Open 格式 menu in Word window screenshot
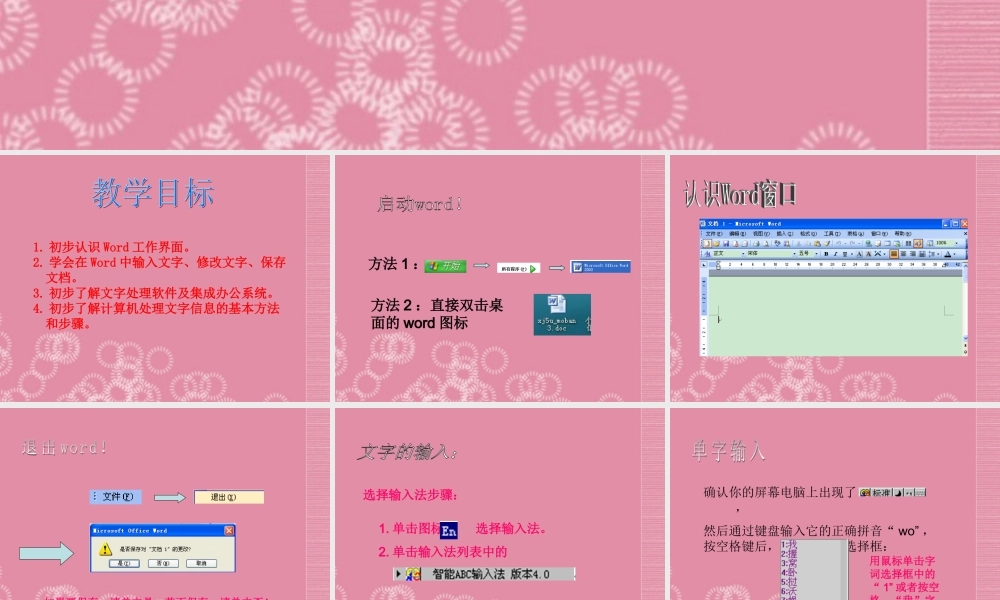Viewport: 1000px width, 600px height. click(x=809, y=234)
